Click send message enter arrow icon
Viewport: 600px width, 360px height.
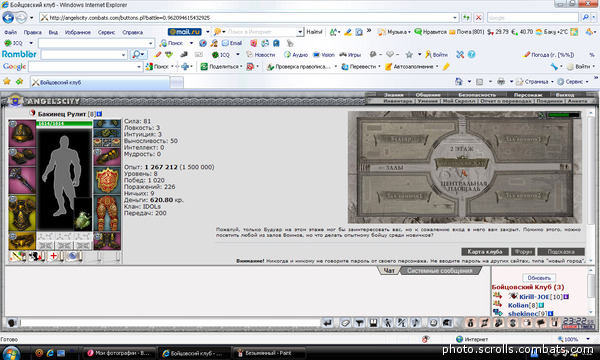(x=328, y=323)
